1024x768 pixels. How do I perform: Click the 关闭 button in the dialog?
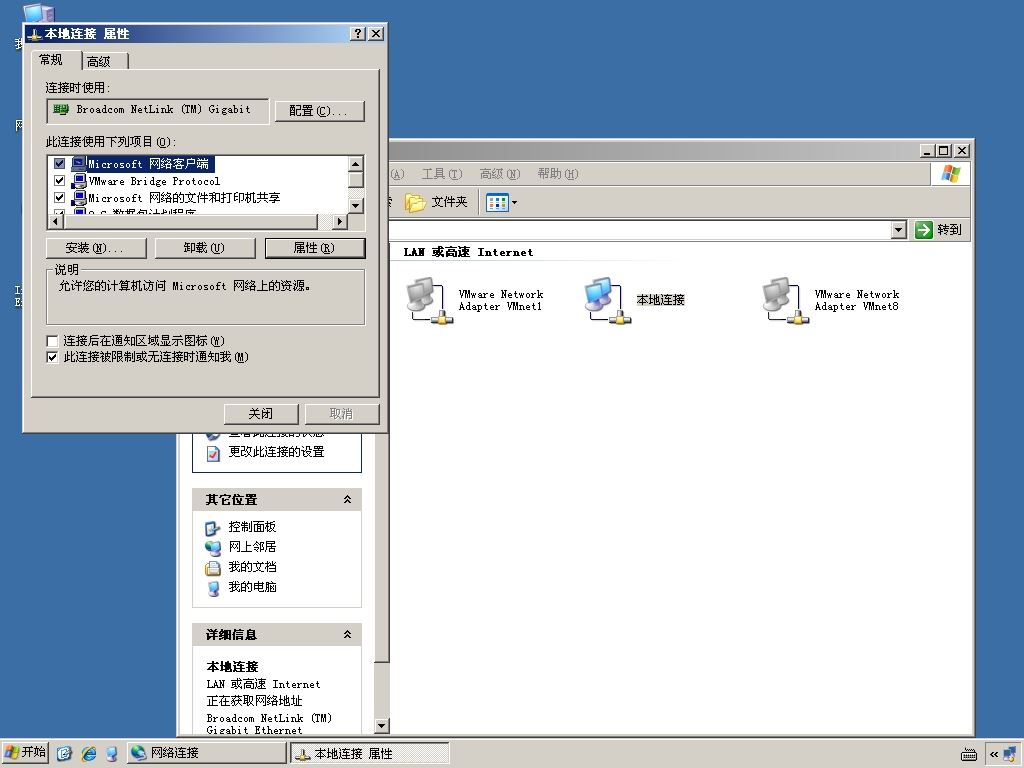point(261,414)
